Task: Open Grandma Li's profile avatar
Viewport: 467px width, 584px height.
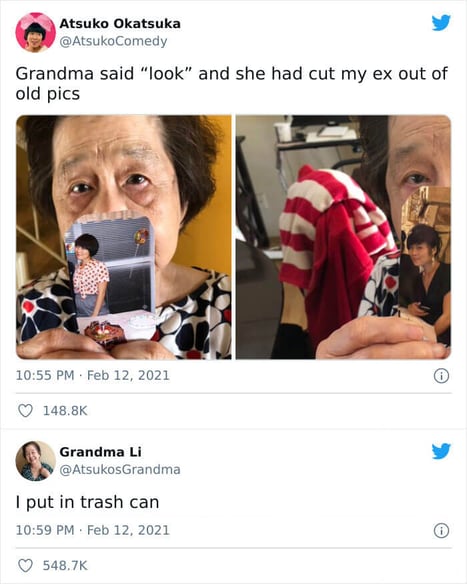Action: [35, 461]
